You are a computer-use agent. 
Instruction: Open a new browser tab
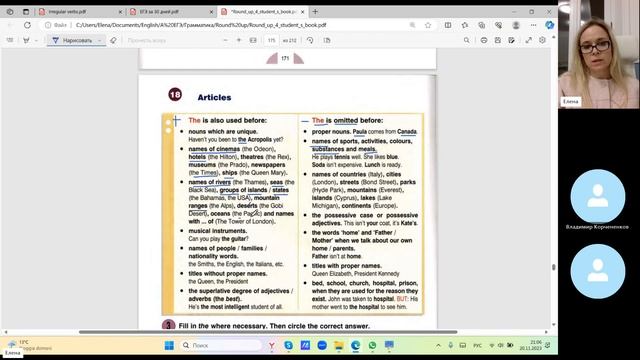[315, 12]
